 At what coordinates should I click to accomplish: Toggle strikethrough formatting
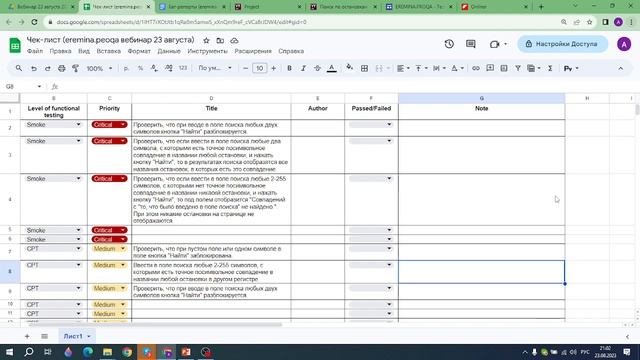[x=317, y=69]
